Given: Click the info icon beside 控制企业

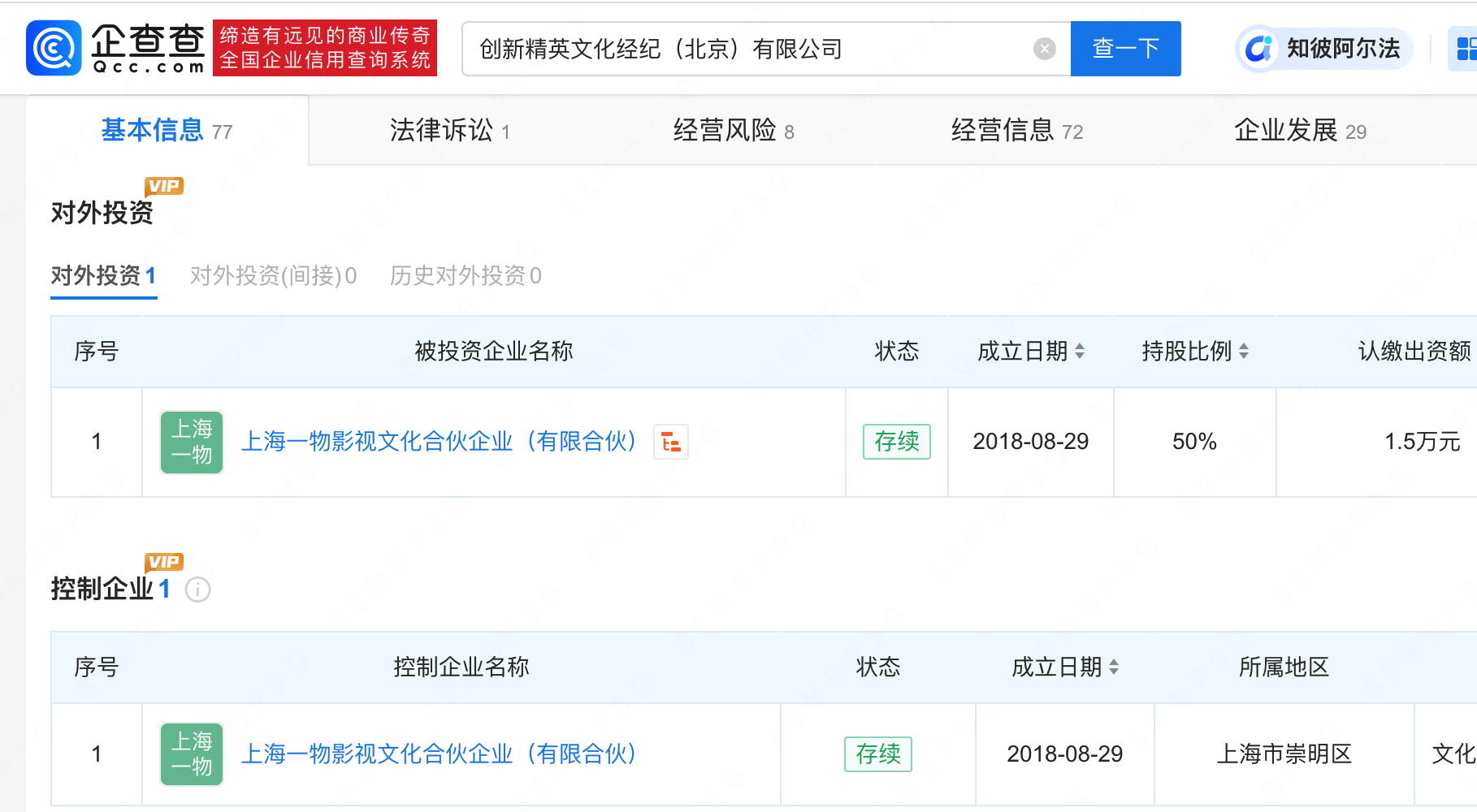Looking at the screenshot, I should tap(197, 590).
